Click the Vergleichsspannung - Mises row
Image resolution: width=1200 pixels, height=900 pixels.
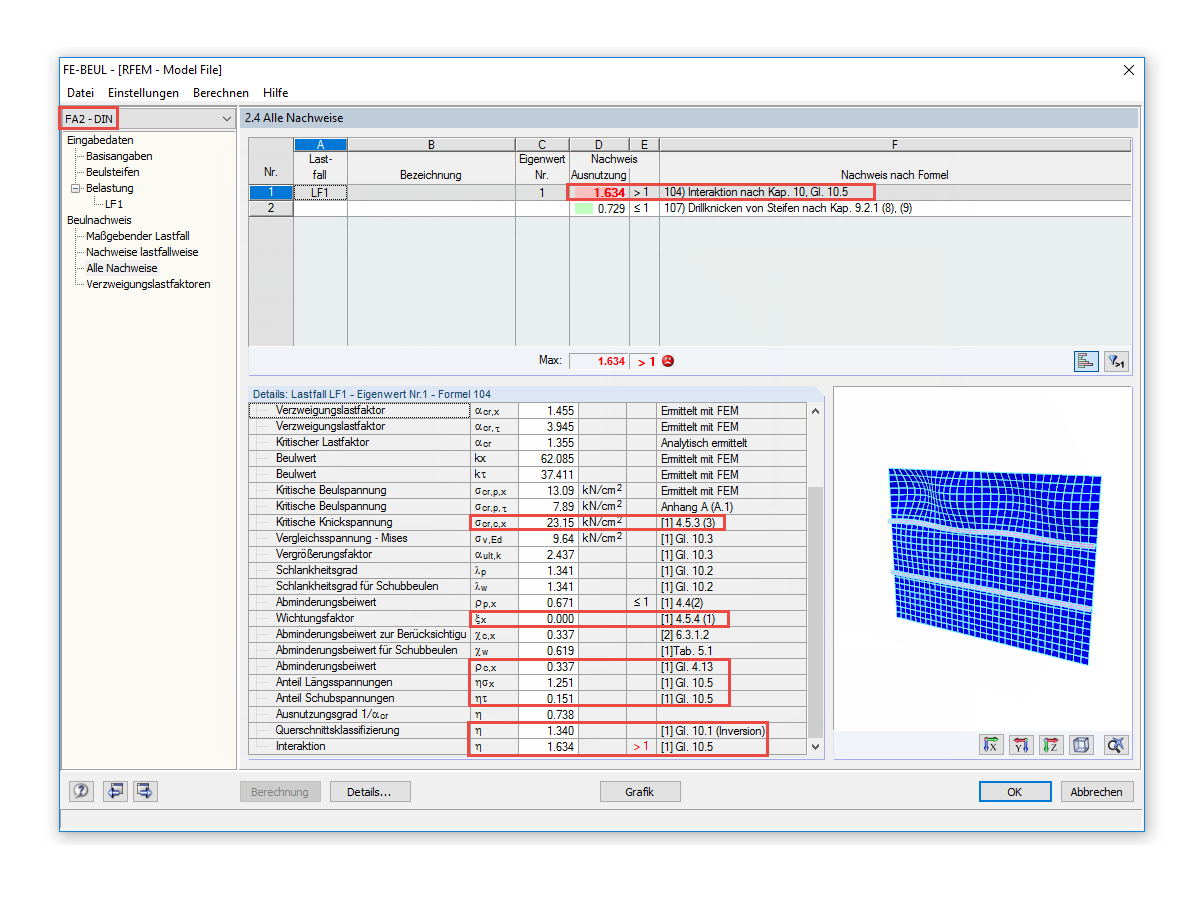point(527,538)
